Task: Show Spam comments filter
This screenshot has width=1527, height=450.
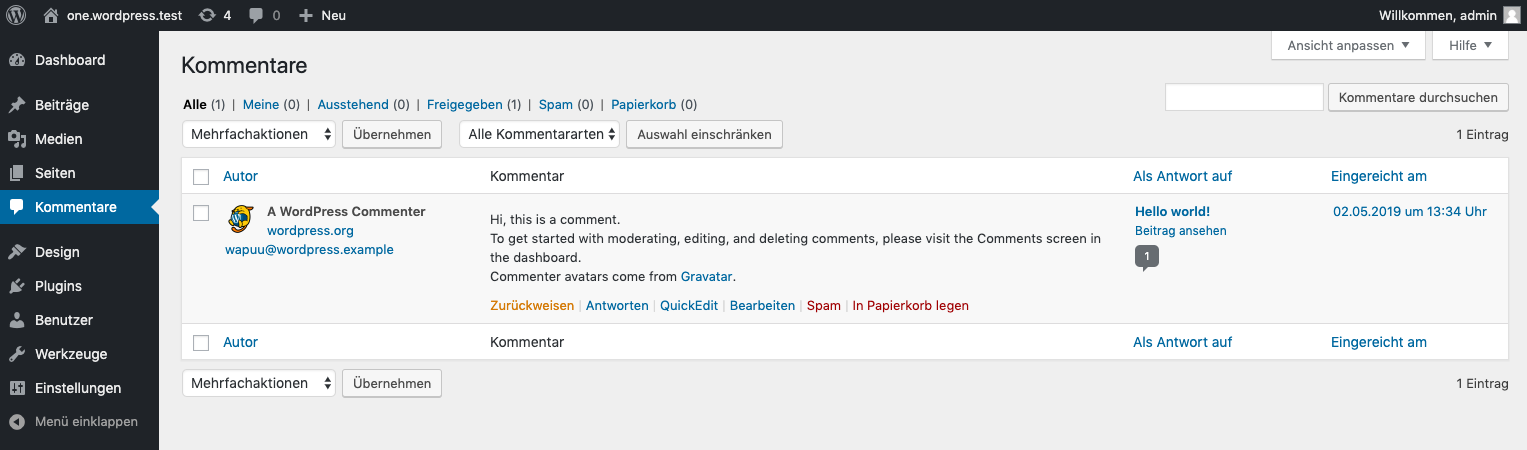Action: 556,104
